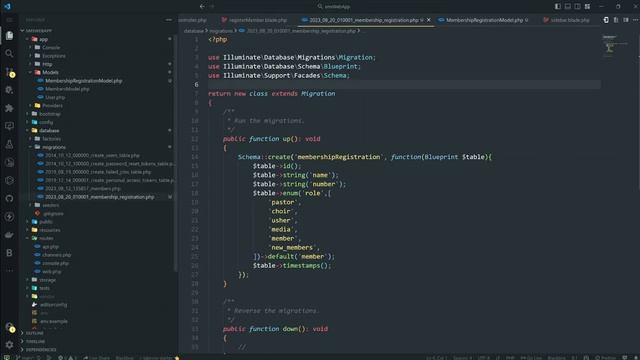Split the editor right
Screen dimensions: 640x360
(626, 20)
